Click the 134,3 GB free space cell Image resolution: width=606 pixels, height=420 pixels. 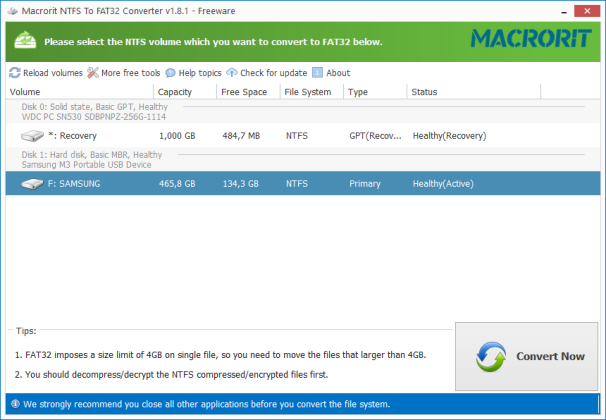click(x=240, y=184)
